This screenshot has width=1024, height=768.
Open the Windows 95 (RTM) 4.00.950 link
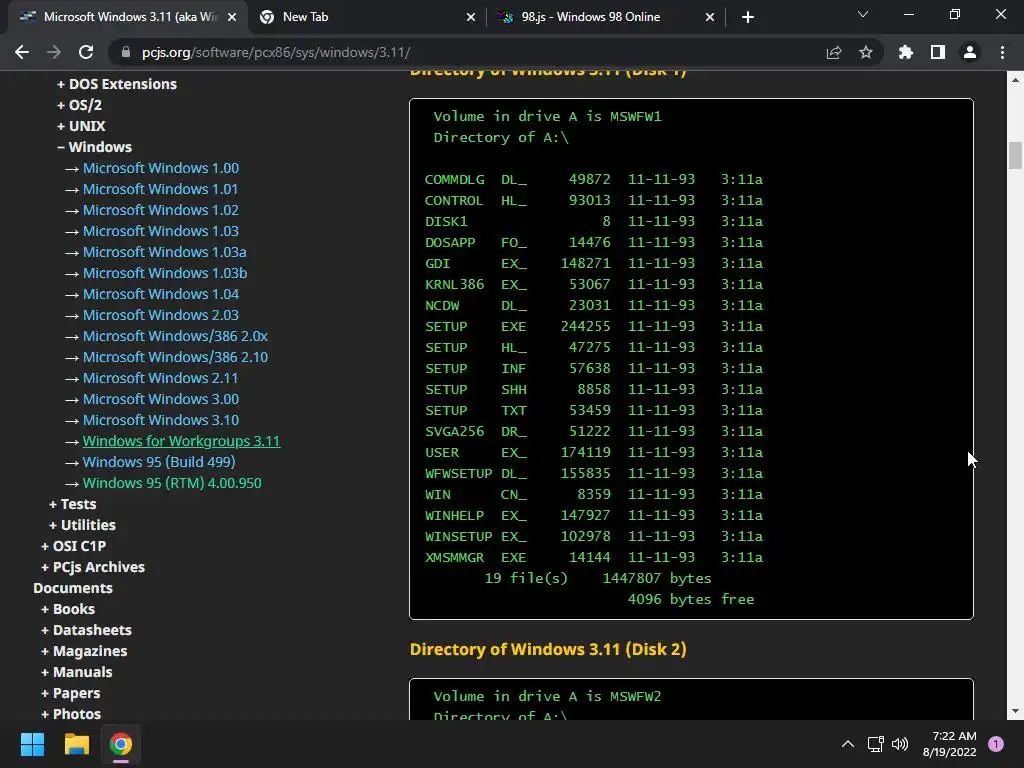click(x=172, y=483)
